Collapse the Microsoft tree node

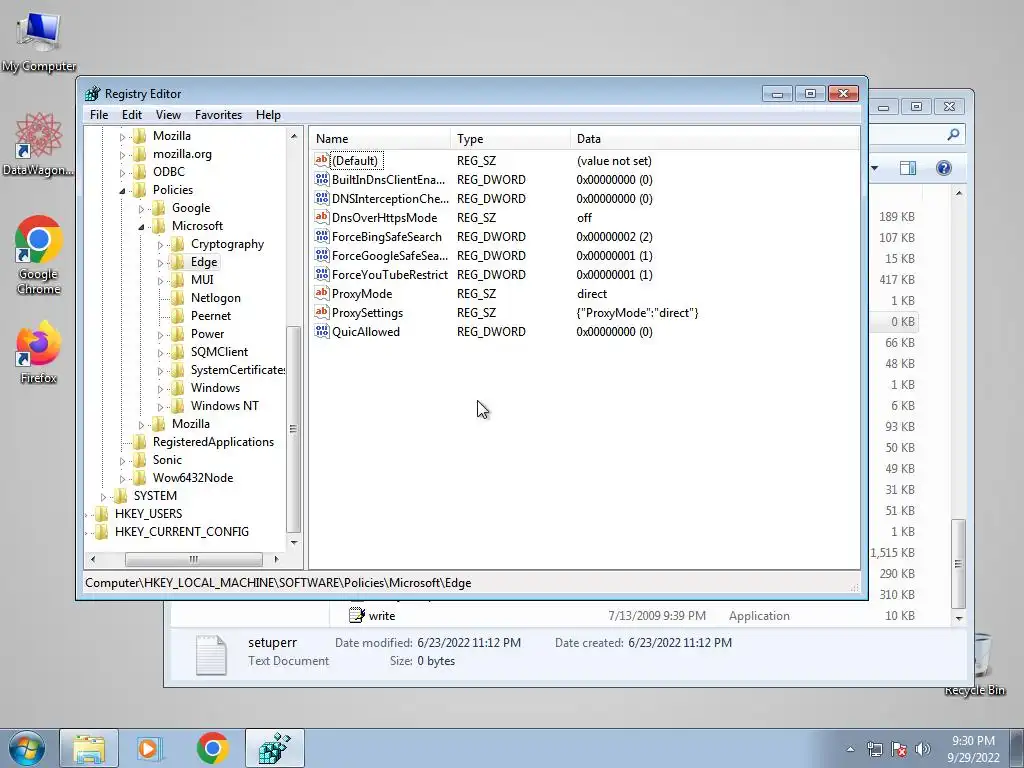coord(141,227)
